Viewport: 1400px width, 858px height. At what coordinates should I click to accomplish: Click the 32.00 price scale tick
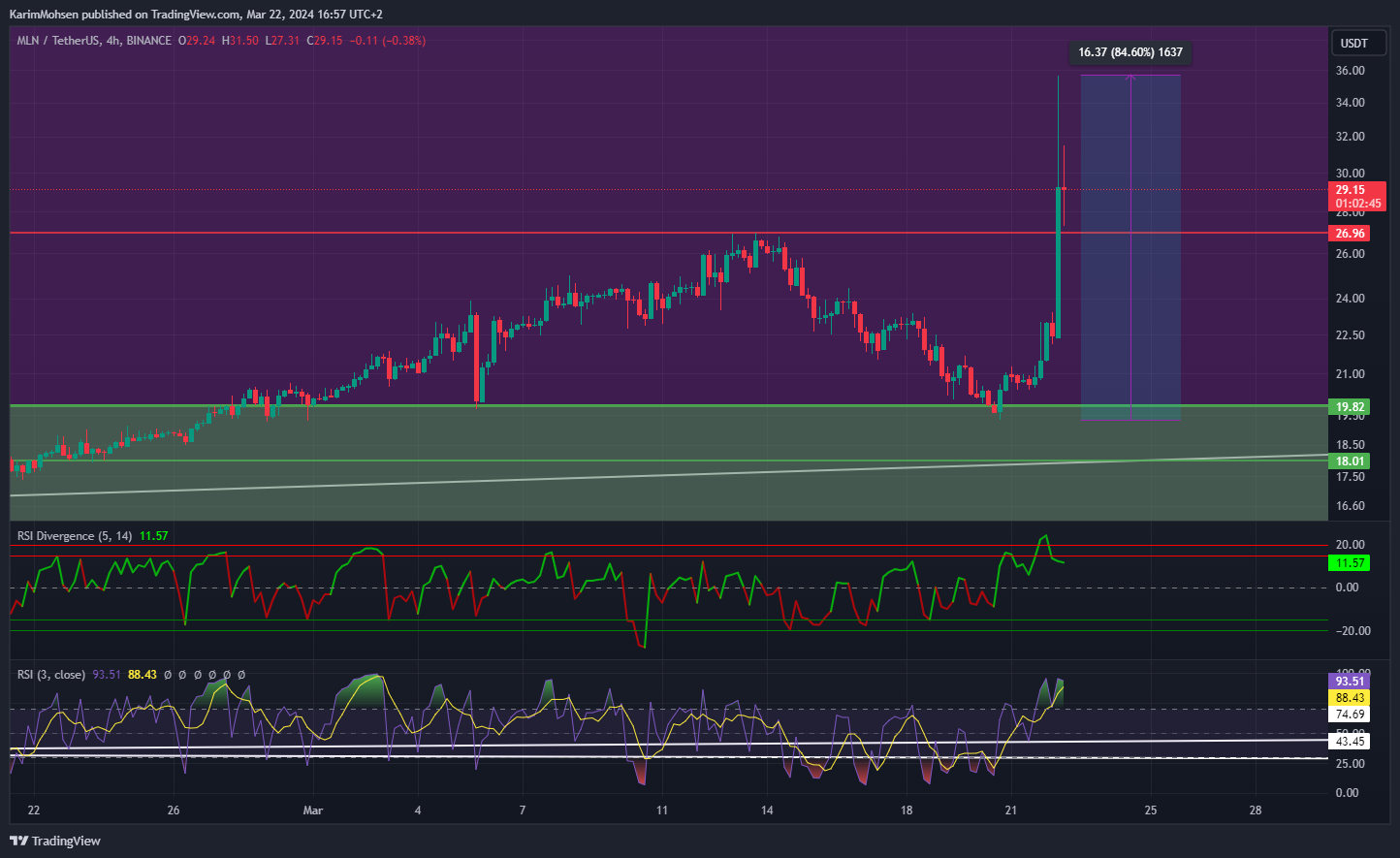(1350, 137)
